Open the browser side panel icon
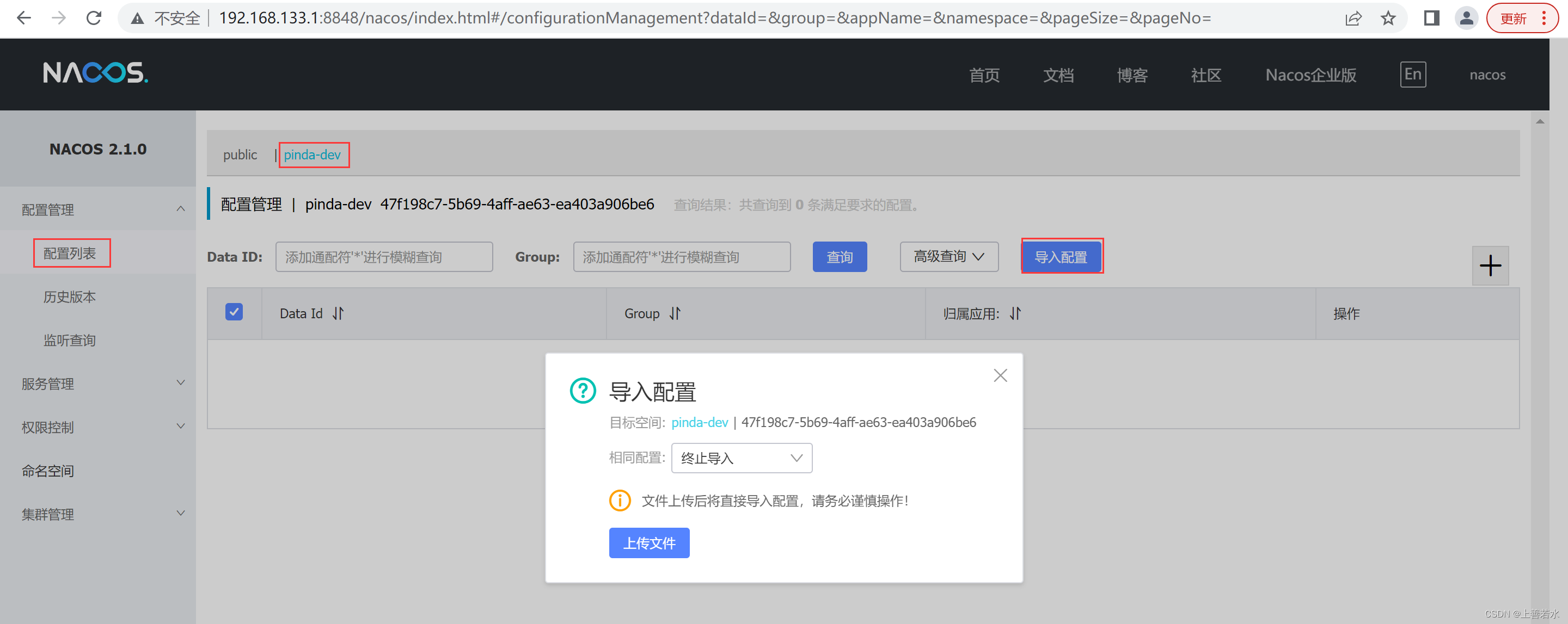 [1432, 18]
